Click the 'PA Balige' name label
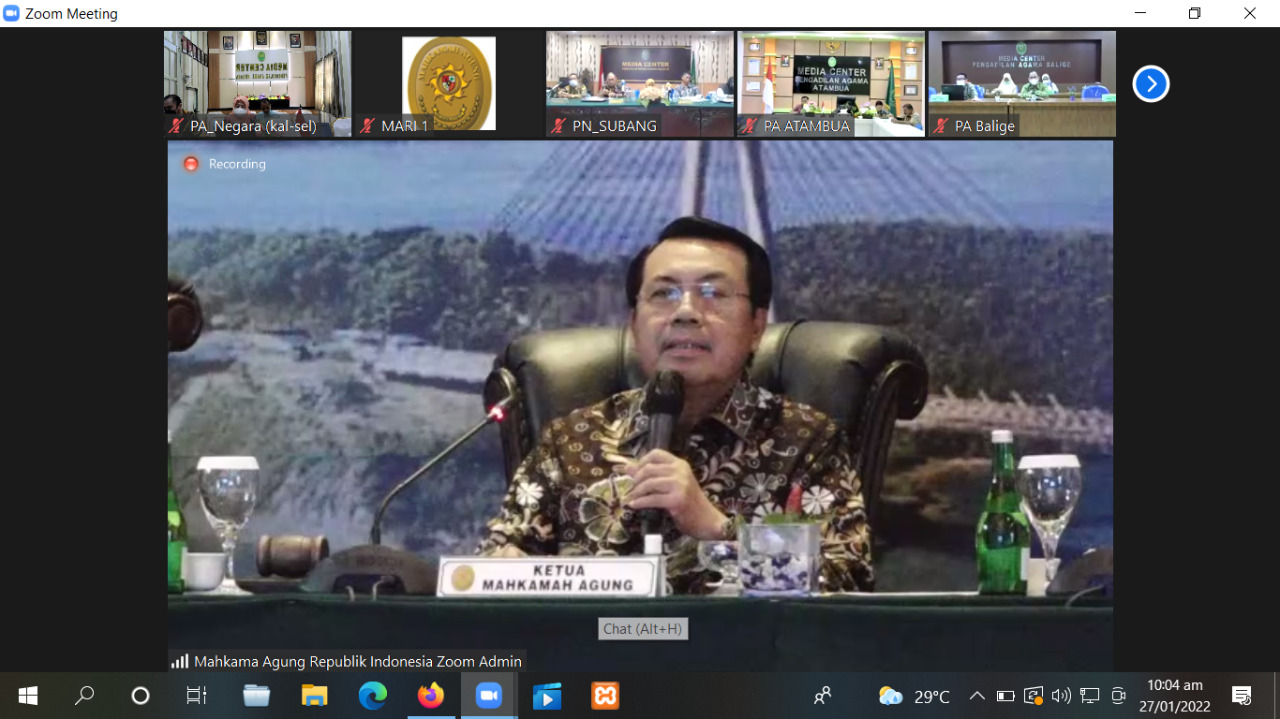This screenshot has width=1280, height=719. tap(985, 126)
